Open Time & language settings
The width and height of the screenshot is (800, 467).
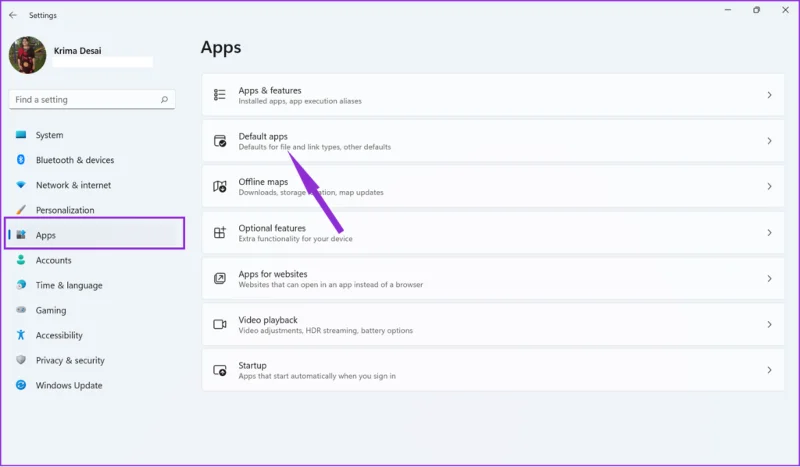pyautogui.click(x=69, y=285)
